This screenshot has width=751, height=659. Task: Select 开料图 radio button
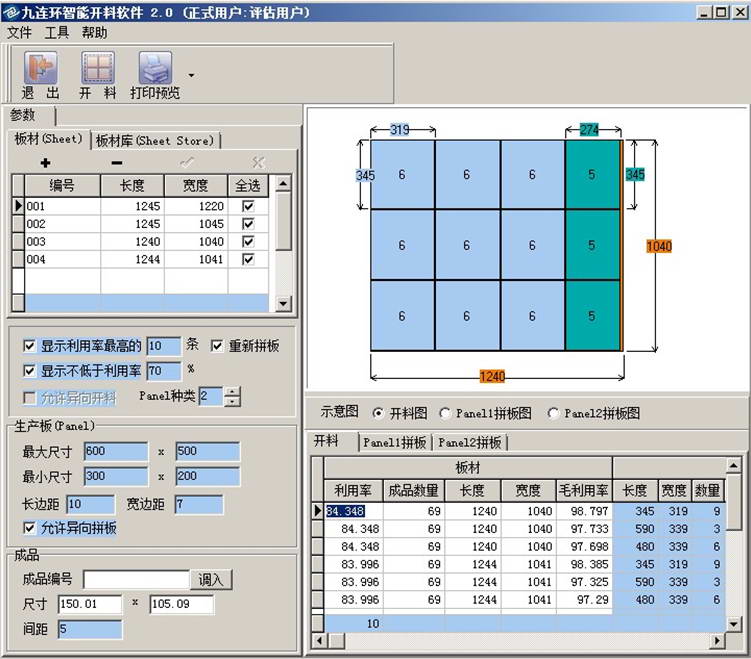click(378, 413)
